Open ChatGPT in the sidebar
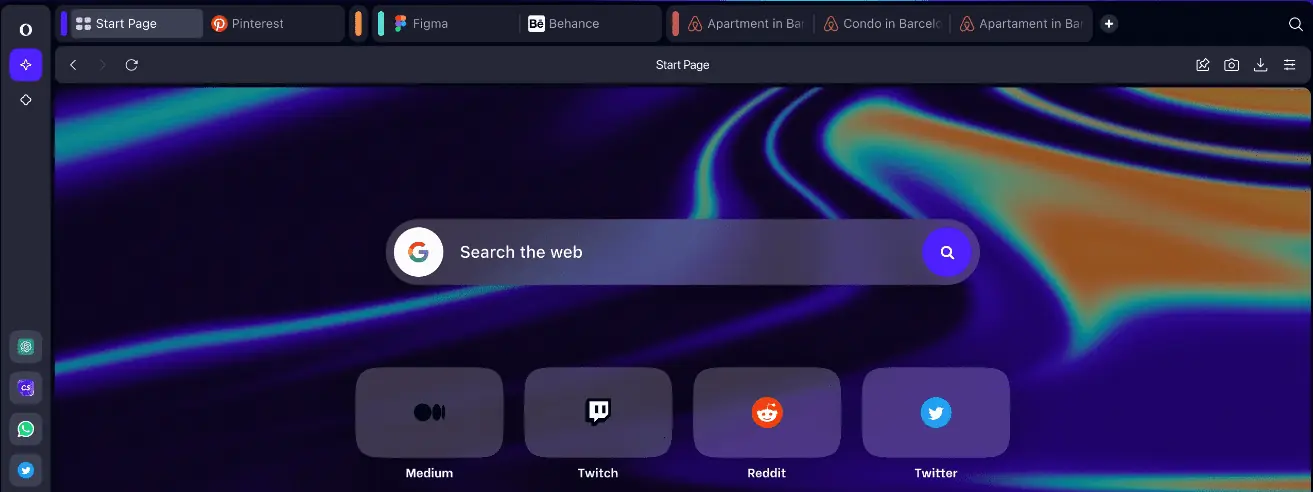 pyautogui.click(x=26, y=346)
